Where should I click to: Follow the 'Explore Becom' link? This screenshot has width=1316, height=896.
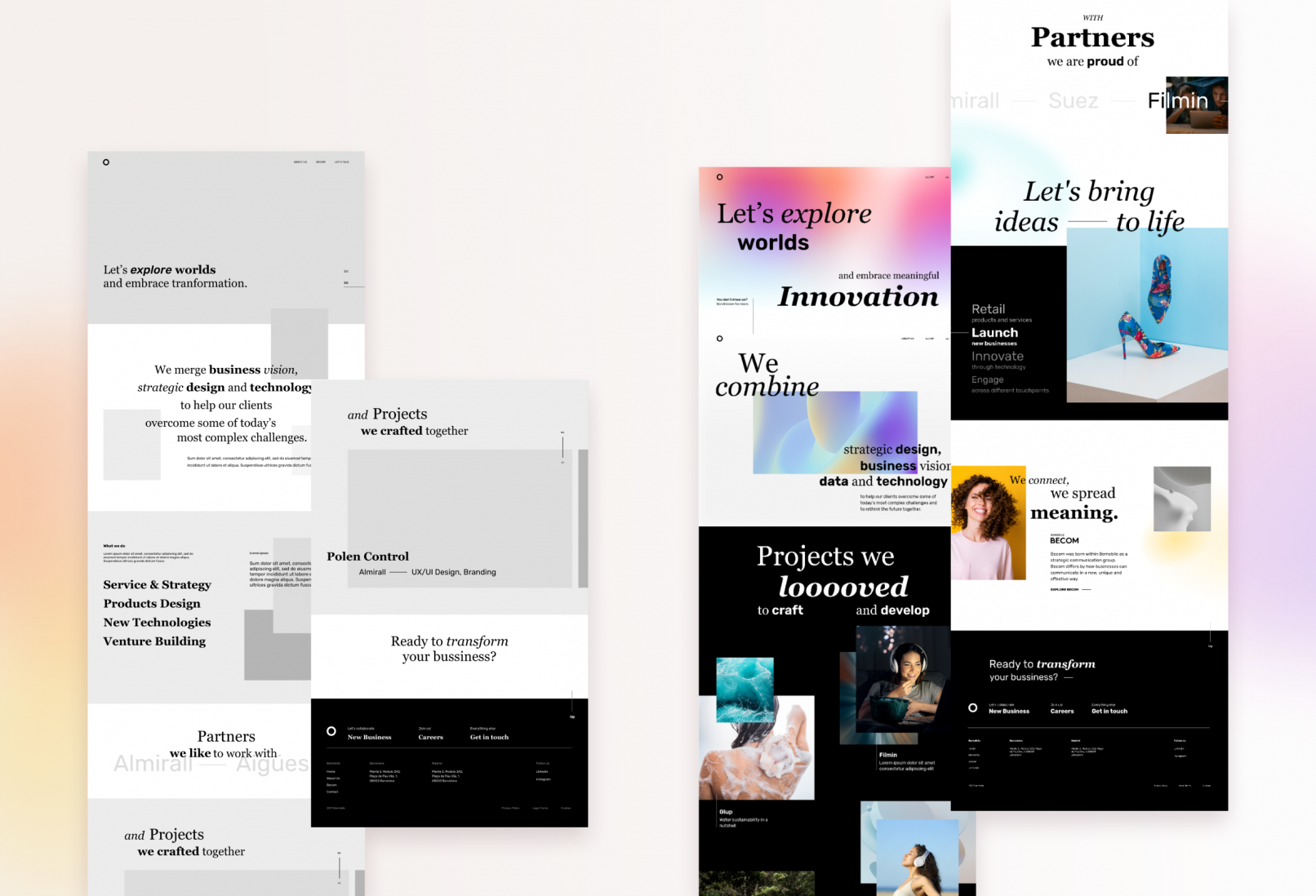(x=1065, y=589)
